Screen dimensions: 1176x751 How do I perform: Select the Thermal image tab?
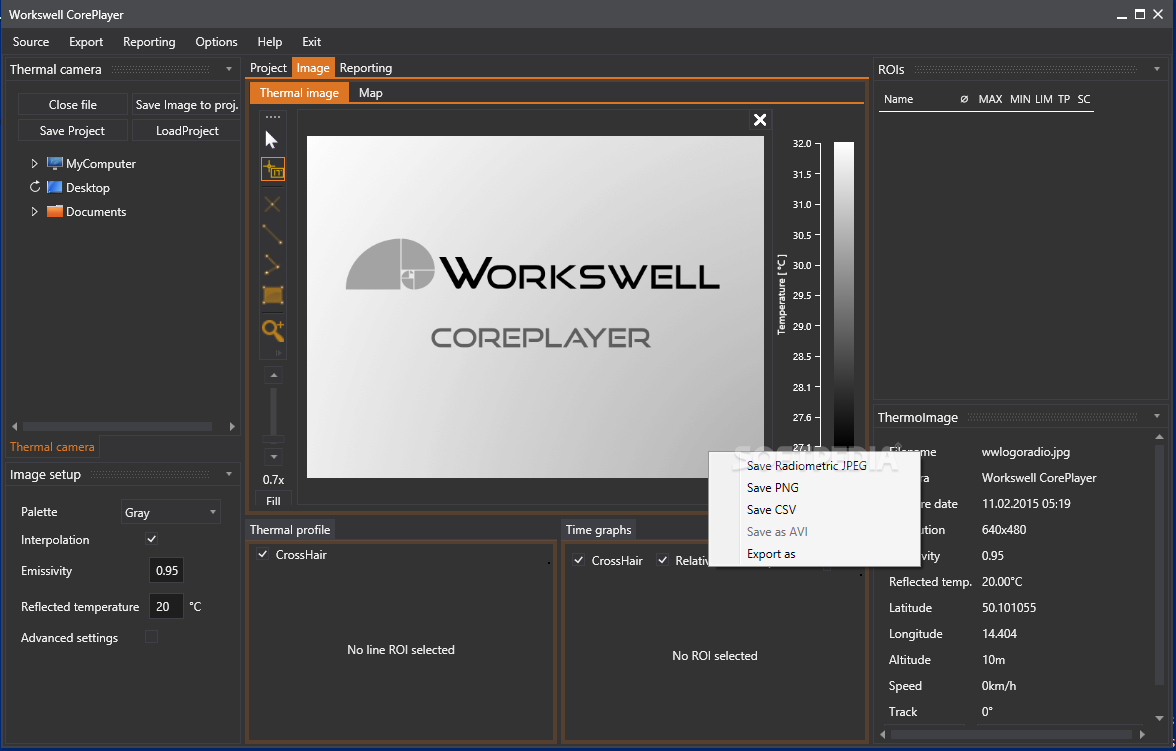point(299,93)
